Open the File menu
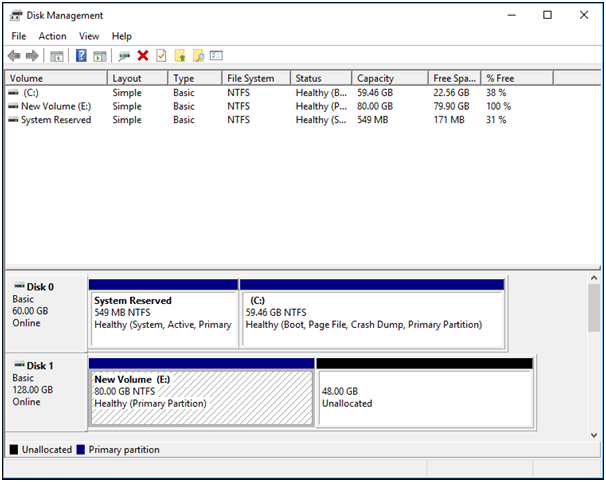This screenshot has width=606, height=482. pos(19,36)
